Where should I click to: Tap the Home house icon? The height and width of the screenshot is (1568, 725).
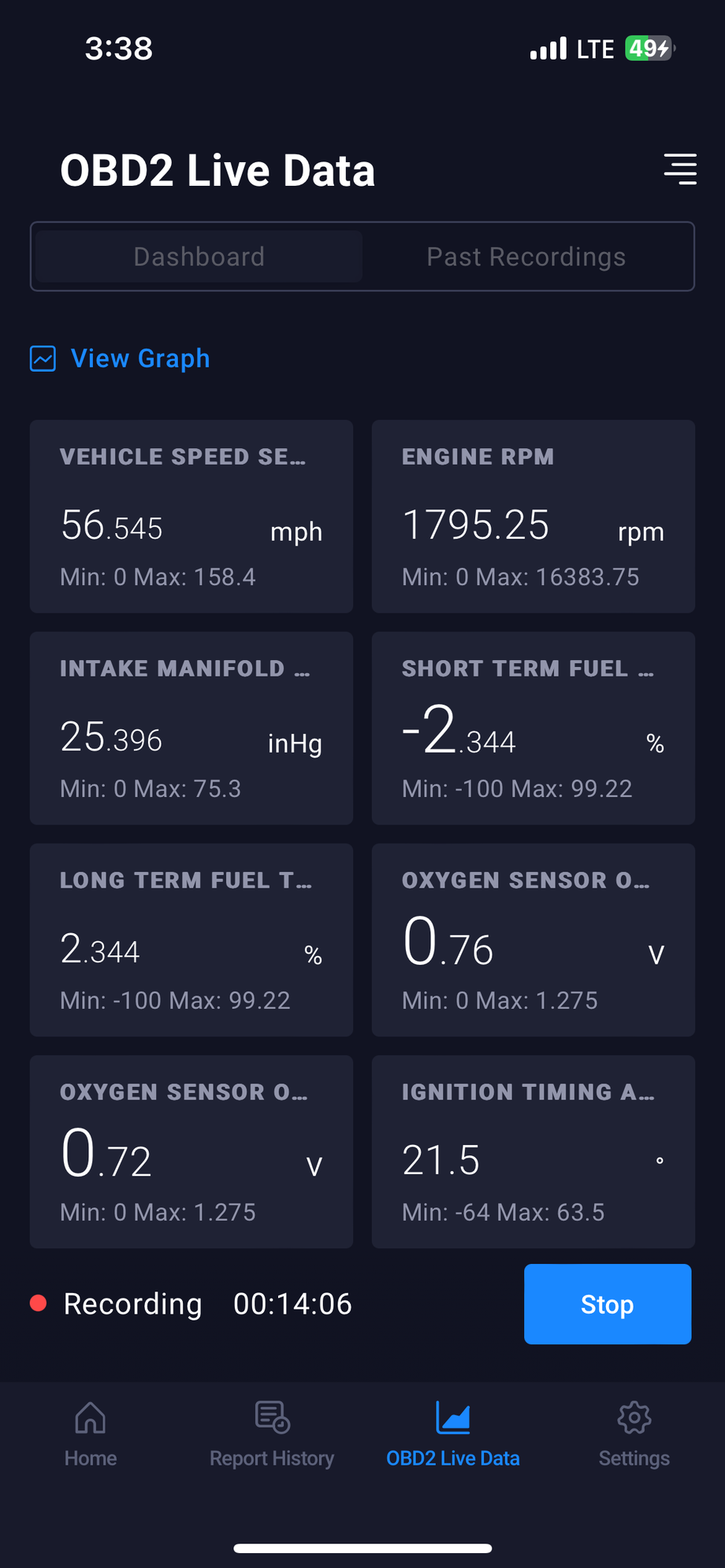tap(91, 1418)
